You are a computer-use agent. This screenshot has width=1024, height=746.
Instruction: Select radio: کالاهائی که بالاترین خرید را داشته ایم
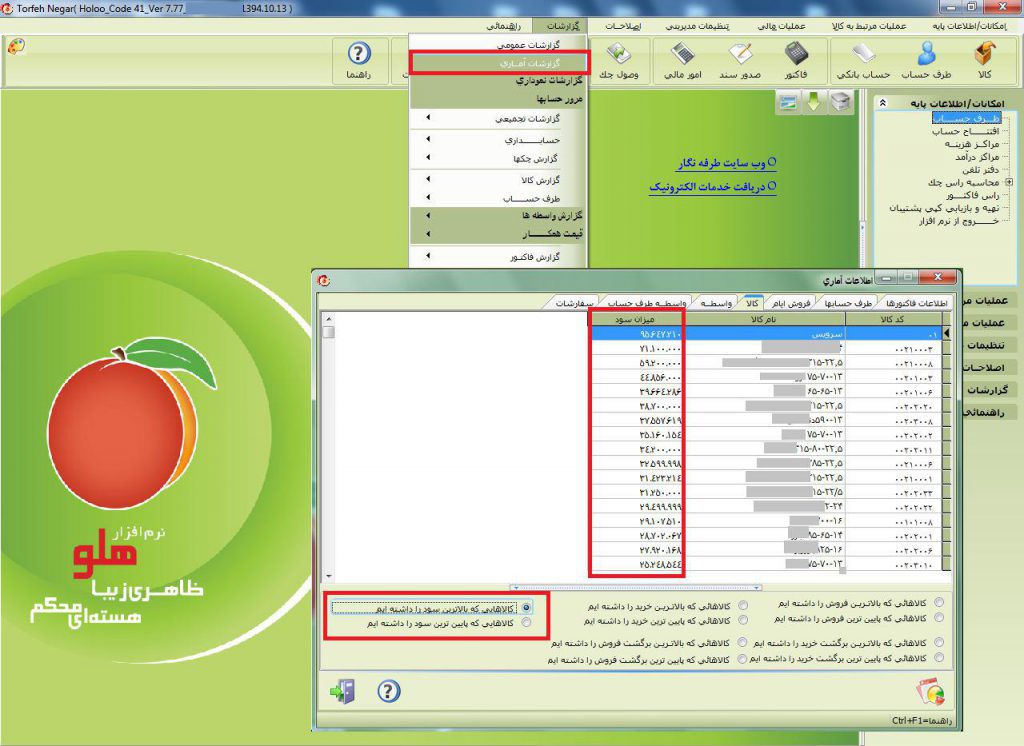(x=743, y=606)
